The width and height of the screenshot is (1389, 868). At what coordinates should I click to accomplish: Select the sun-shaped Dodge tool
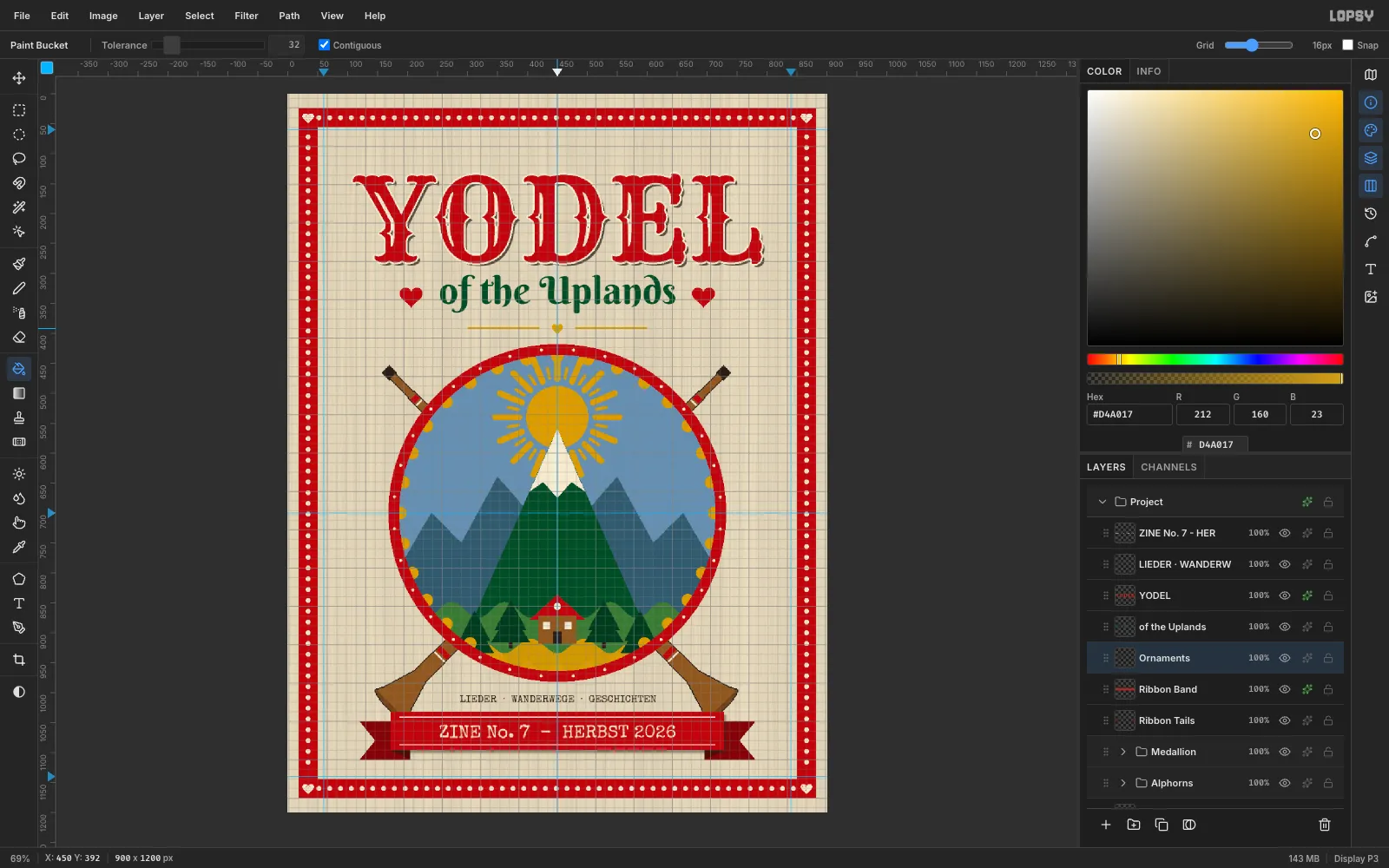pyautogui.click(x=19, y=474)
